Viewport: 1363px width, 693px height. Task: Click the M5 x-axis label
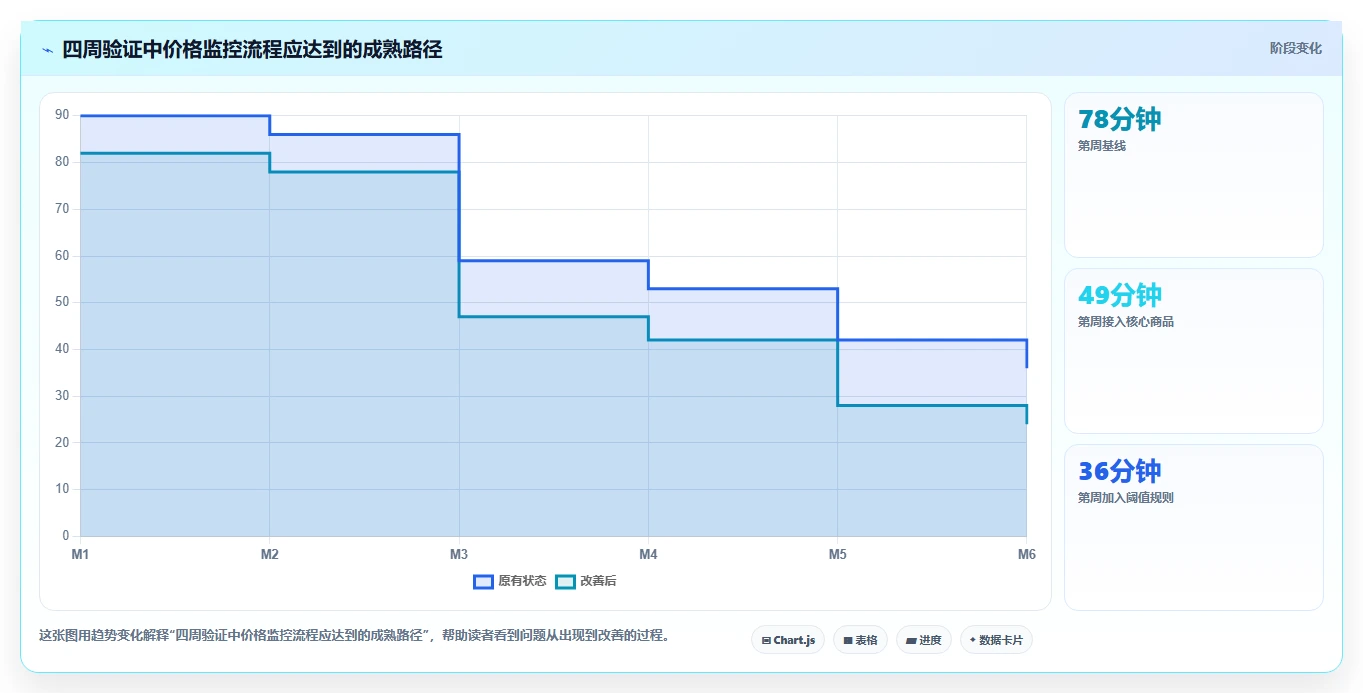click(x=837, y=554)
